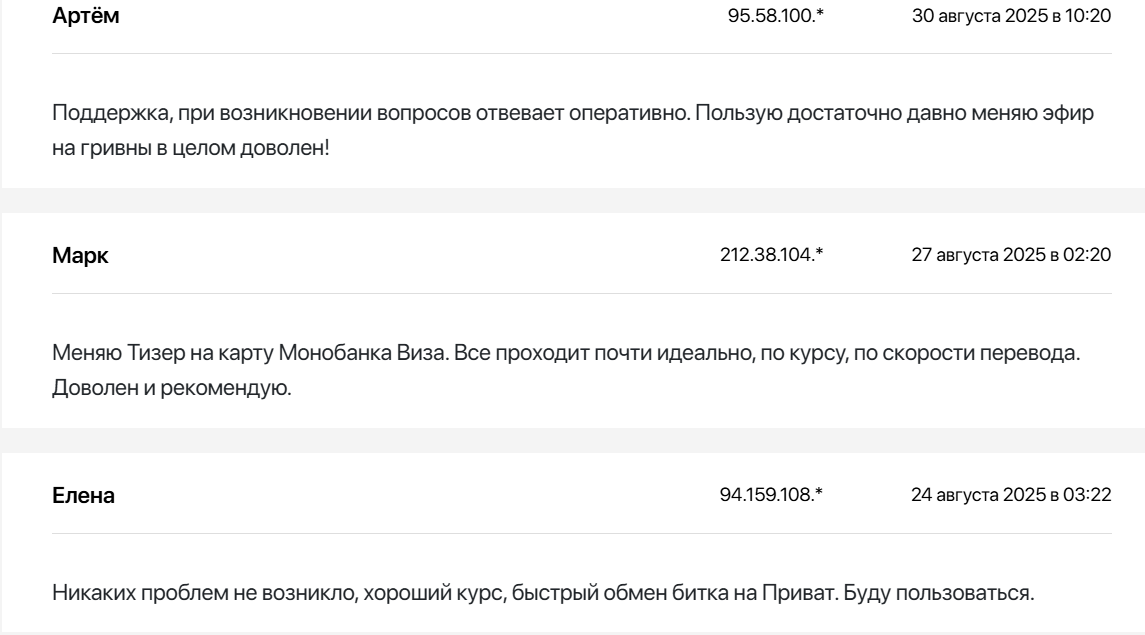Image resolution: width=1145 pixels, height=635 pixels.
Task: Click the reviewer name Елена
Action: (83, 496)
